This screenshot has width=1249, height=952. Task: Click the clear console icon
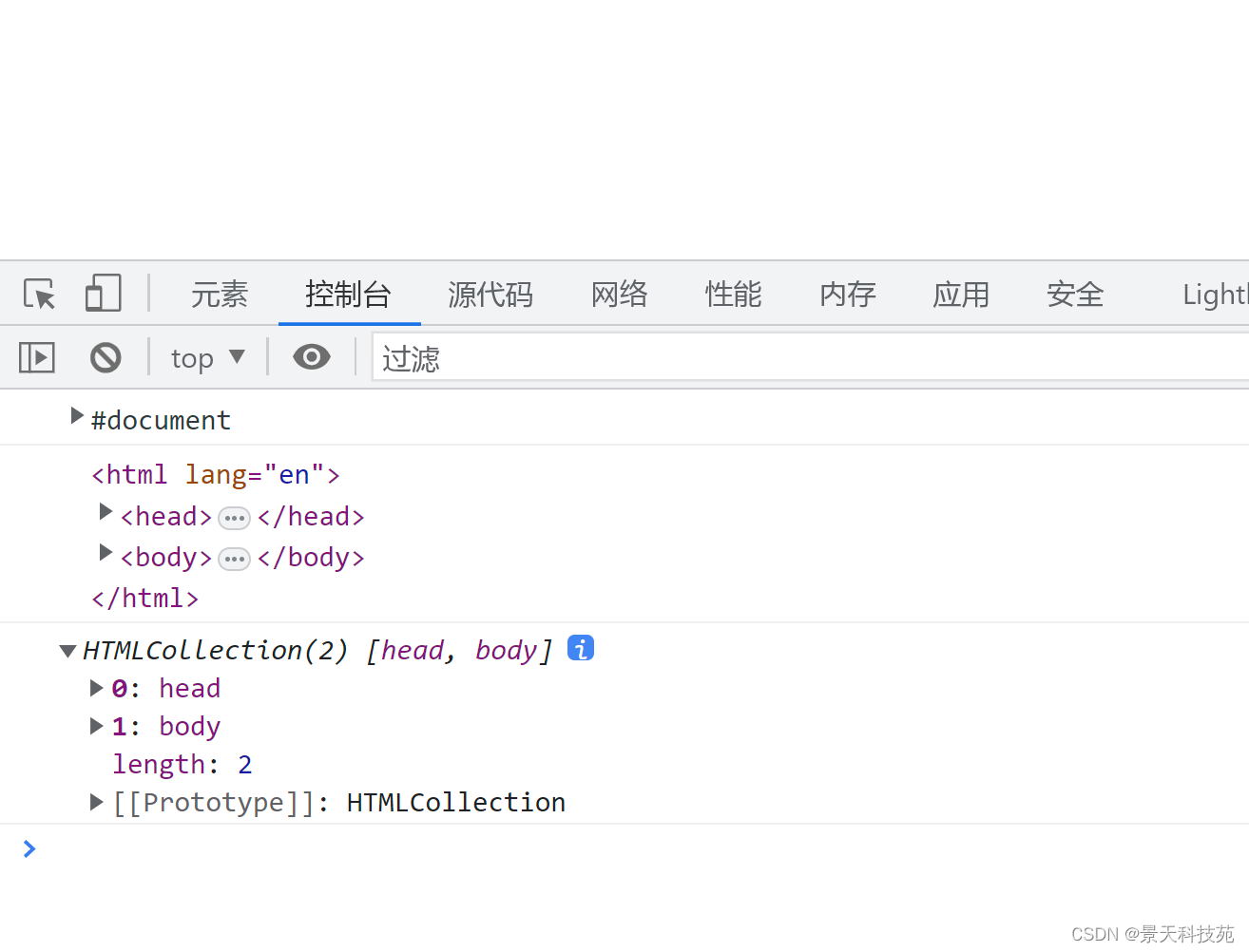coord(105,357)
